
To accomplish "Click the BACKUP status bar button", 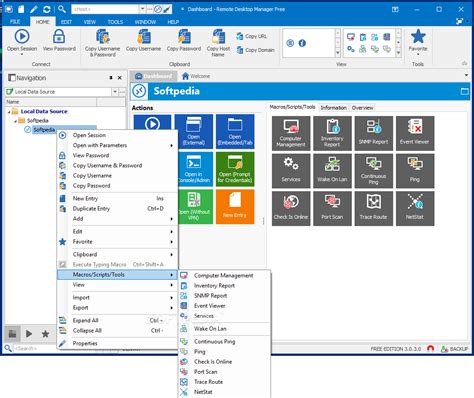I will [x=455, y=349].
